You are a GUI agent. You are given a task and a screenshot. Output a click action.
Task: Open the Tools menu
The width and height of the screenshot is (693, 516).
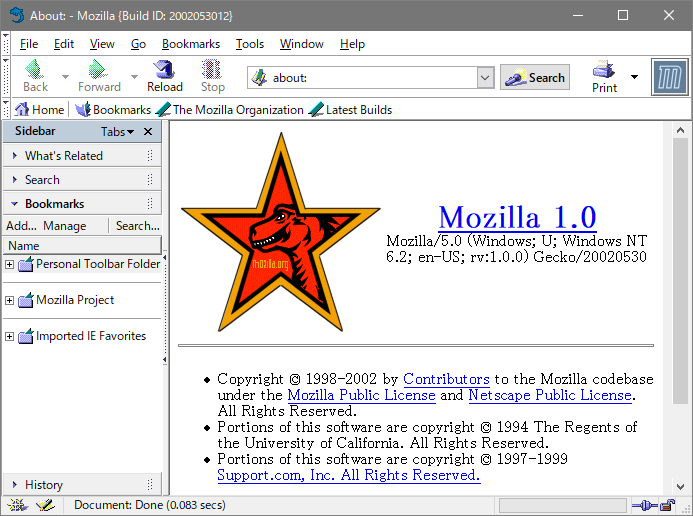coord(250,44)
